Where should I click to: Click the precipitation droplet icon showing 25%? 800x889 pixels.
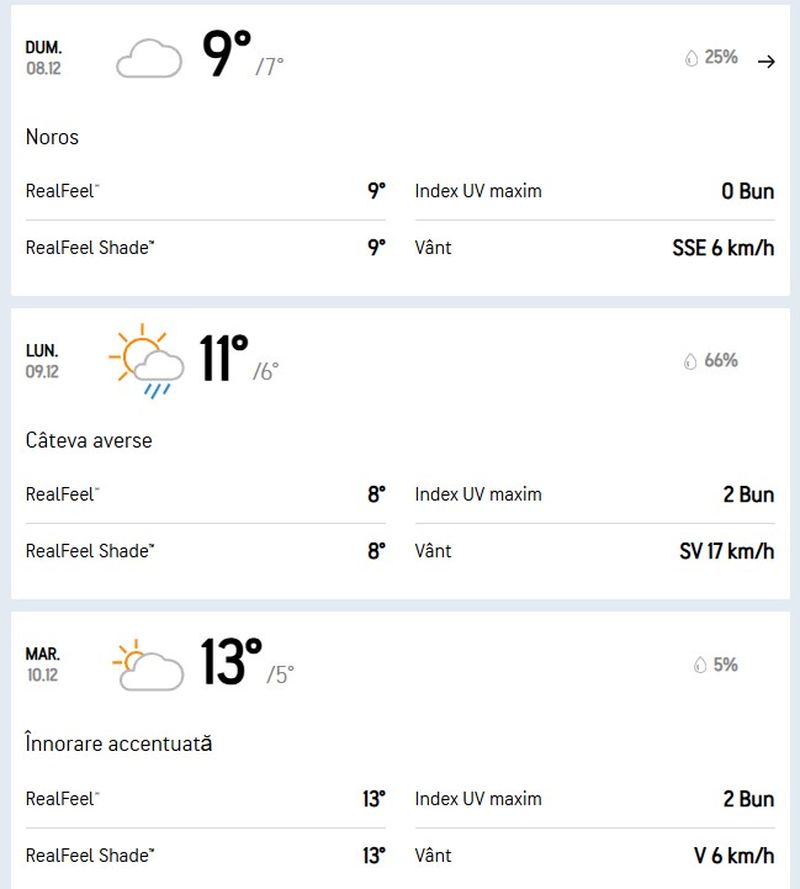690,58
